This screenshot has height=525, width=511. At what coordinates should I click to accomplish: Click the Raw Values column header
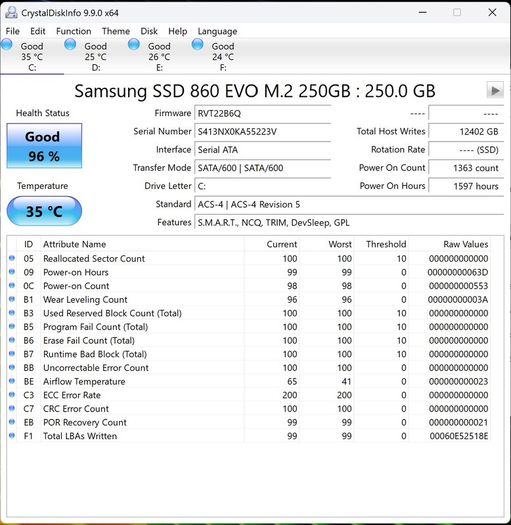tap(450, 244)
